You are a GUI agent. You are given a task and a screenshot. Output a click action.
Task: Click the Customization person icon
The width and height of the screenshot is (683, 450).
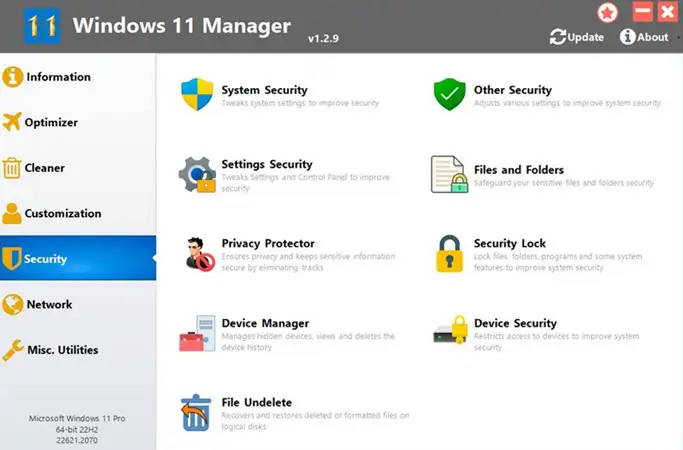12,213
